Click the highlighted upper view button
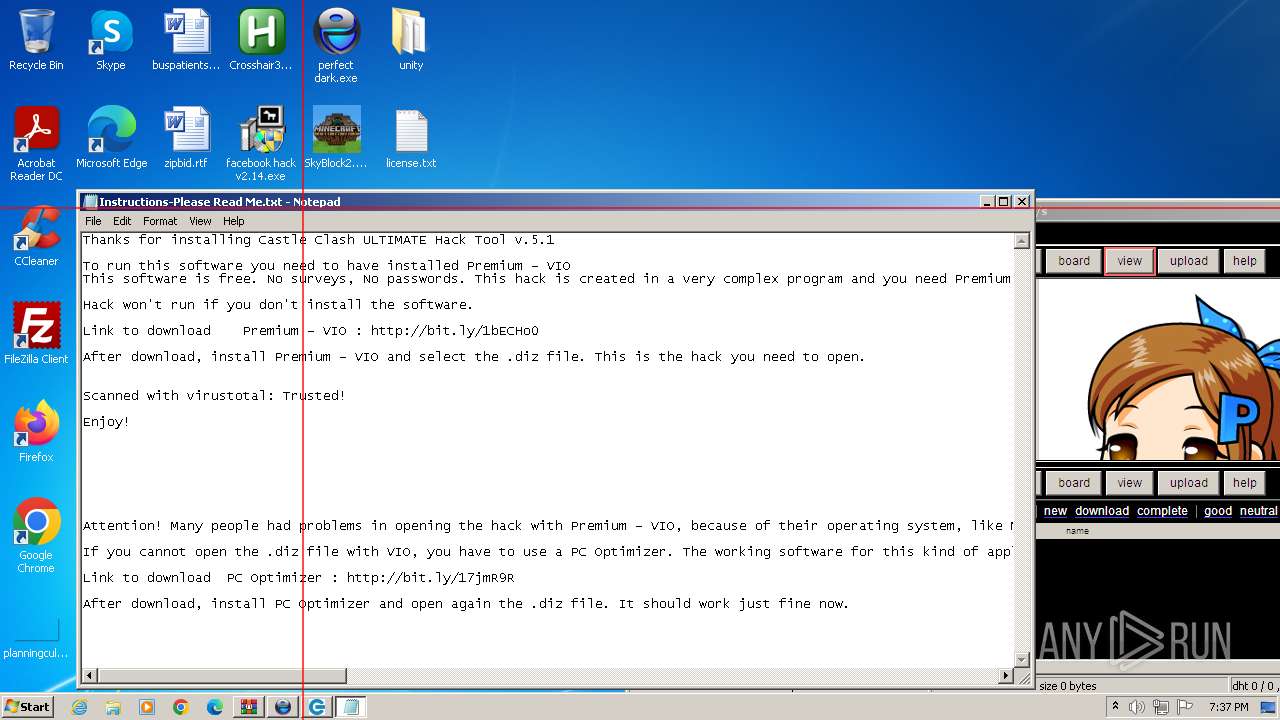Image resolution: width=1280 pixels, height=720 pixels. 1130,261
